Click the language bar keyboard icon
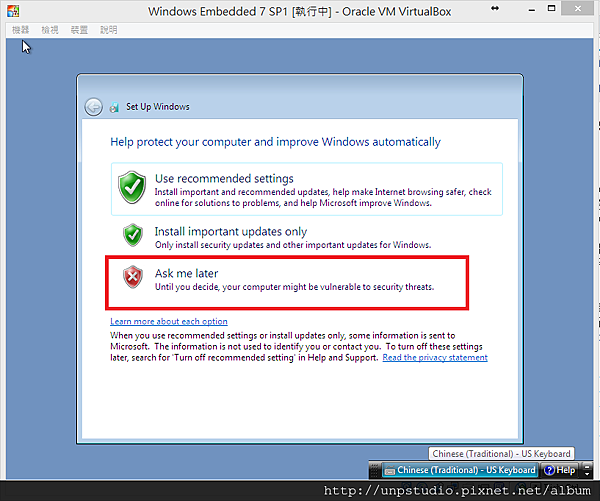This screenshot has width=600, height=501. [x=390, y=470]
